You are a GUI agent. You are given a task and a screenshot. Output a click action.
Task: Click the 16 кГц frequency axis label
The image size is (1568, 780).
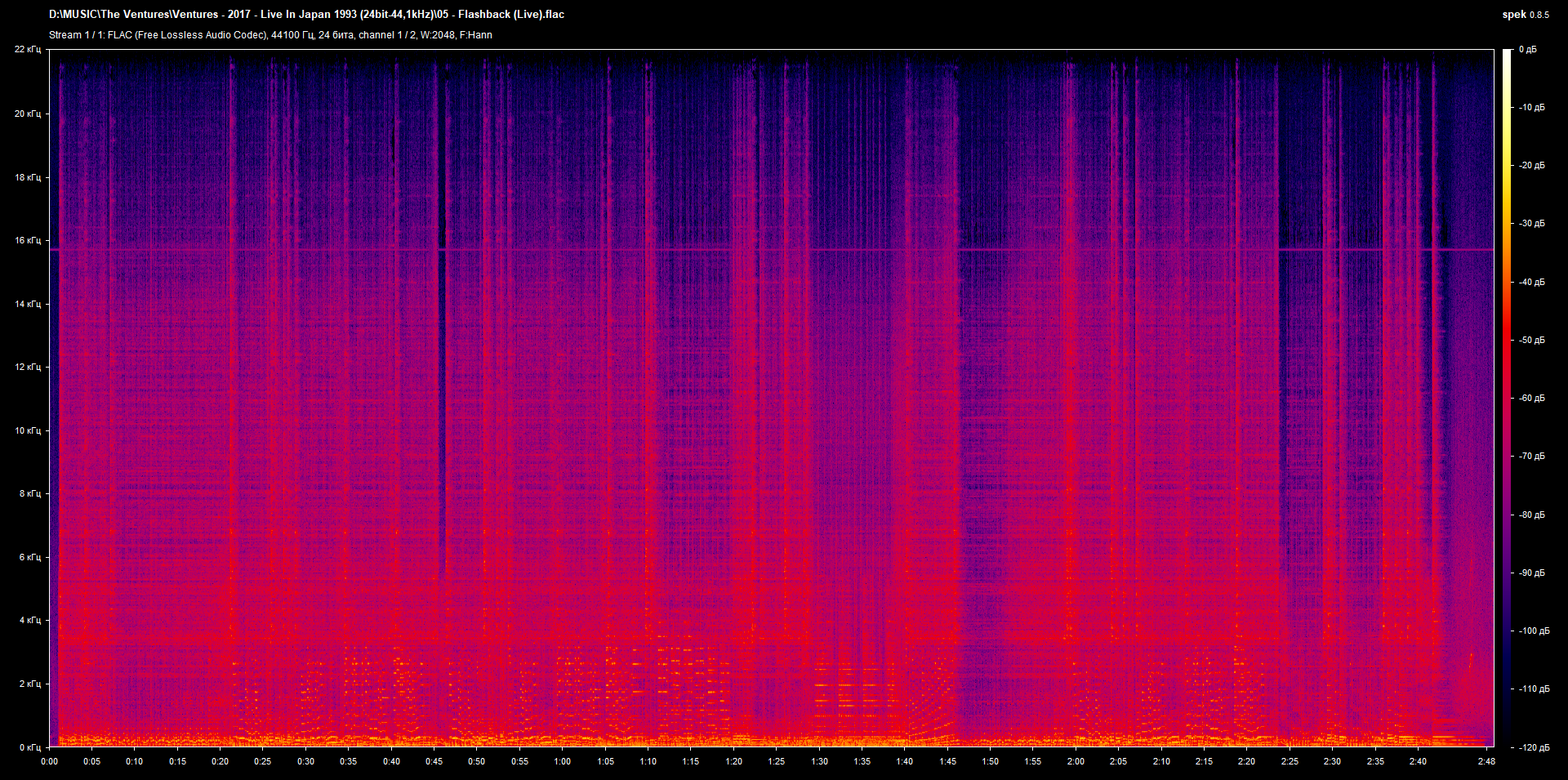coord(29,241)
